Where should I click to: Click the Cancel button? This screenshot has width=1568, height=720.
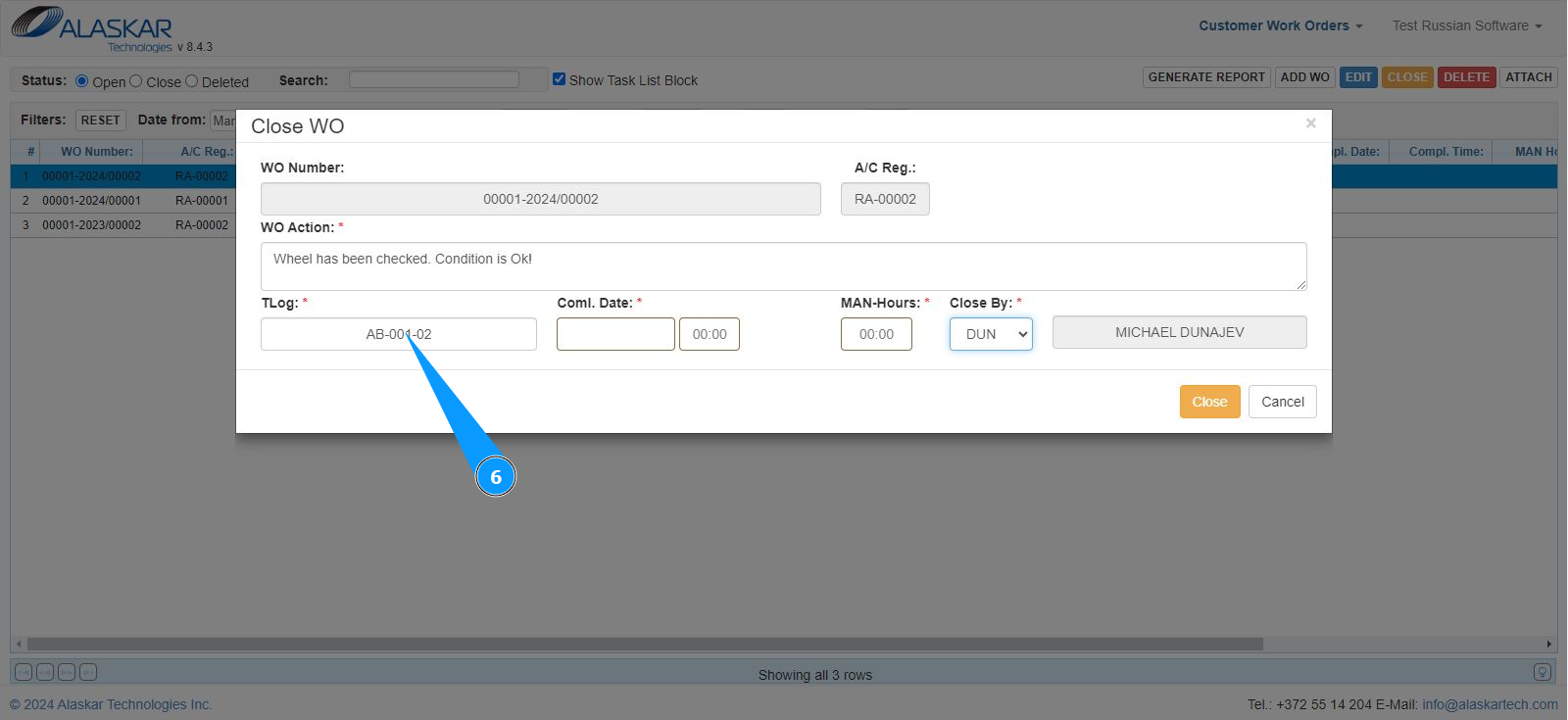[x=1282, y=402]
